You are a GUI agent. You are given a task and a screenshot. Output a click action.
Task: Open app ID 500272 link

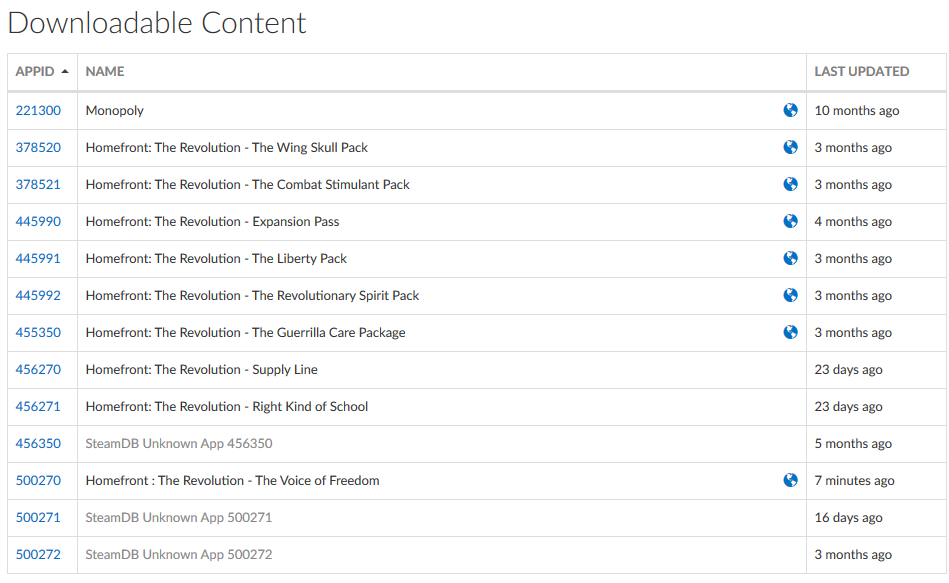(x=38, y=554)
